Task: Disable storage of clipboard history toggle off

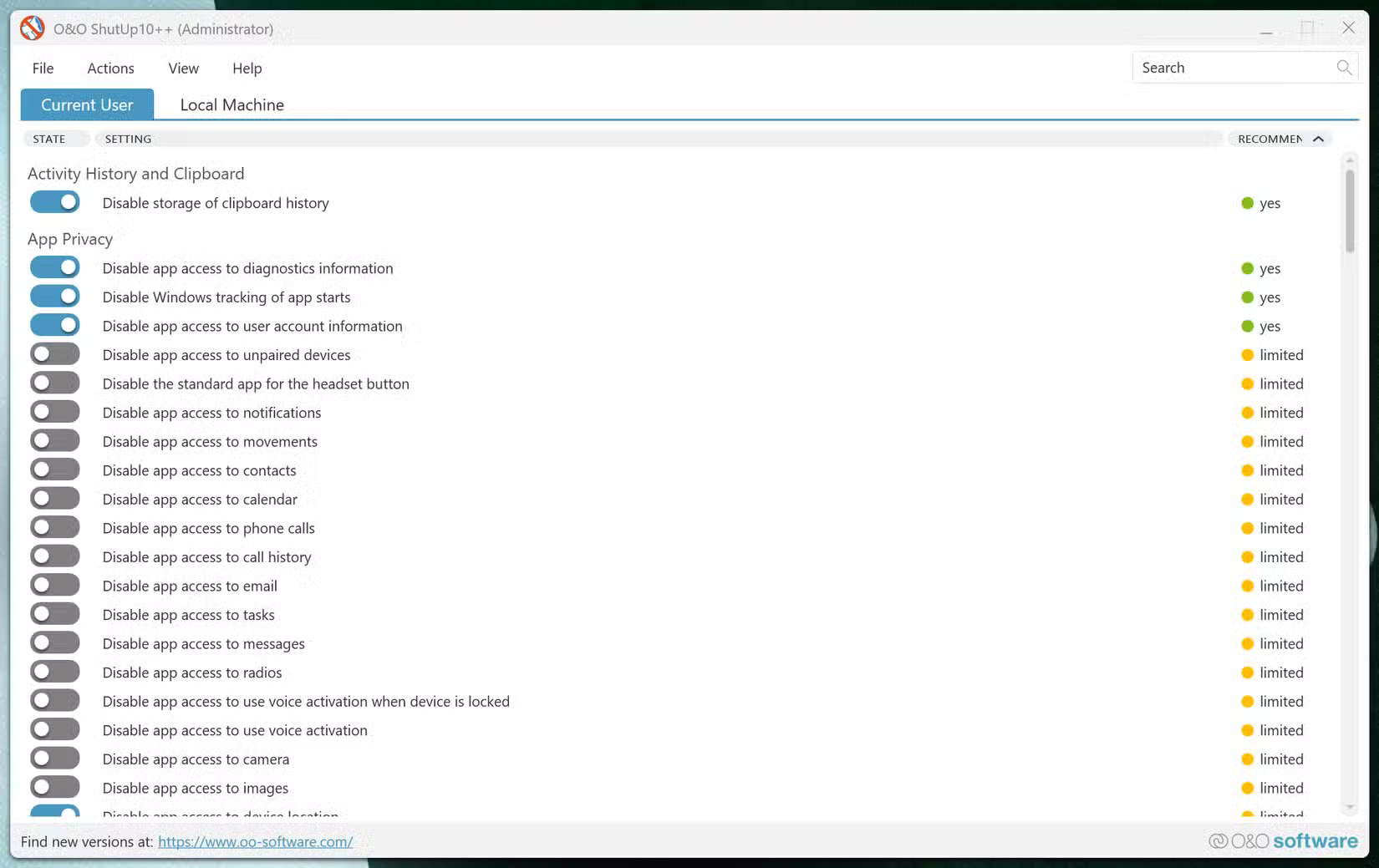Action: [54, 201]
